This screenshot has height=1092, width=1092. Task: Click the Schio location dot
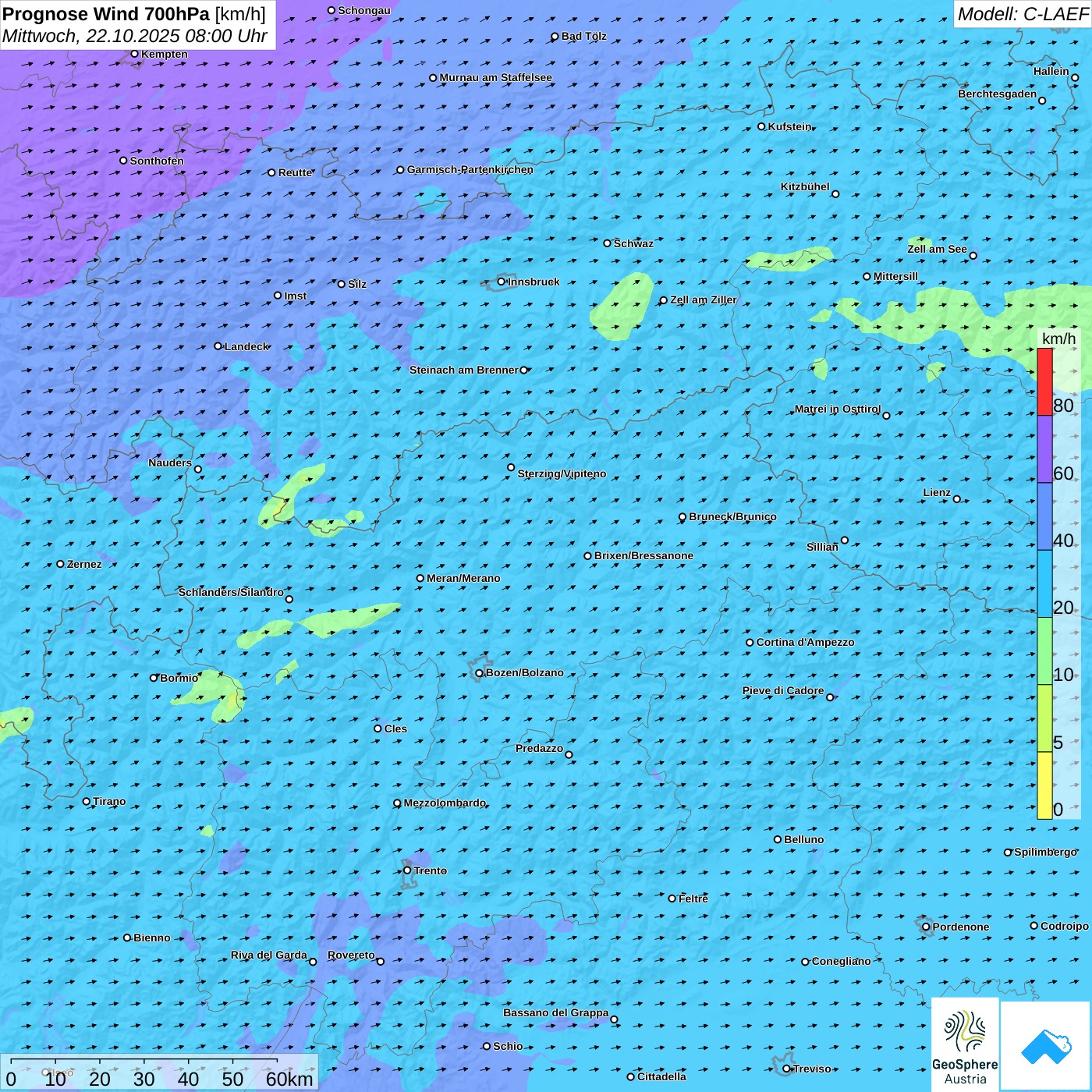[x=487, y=1046]
